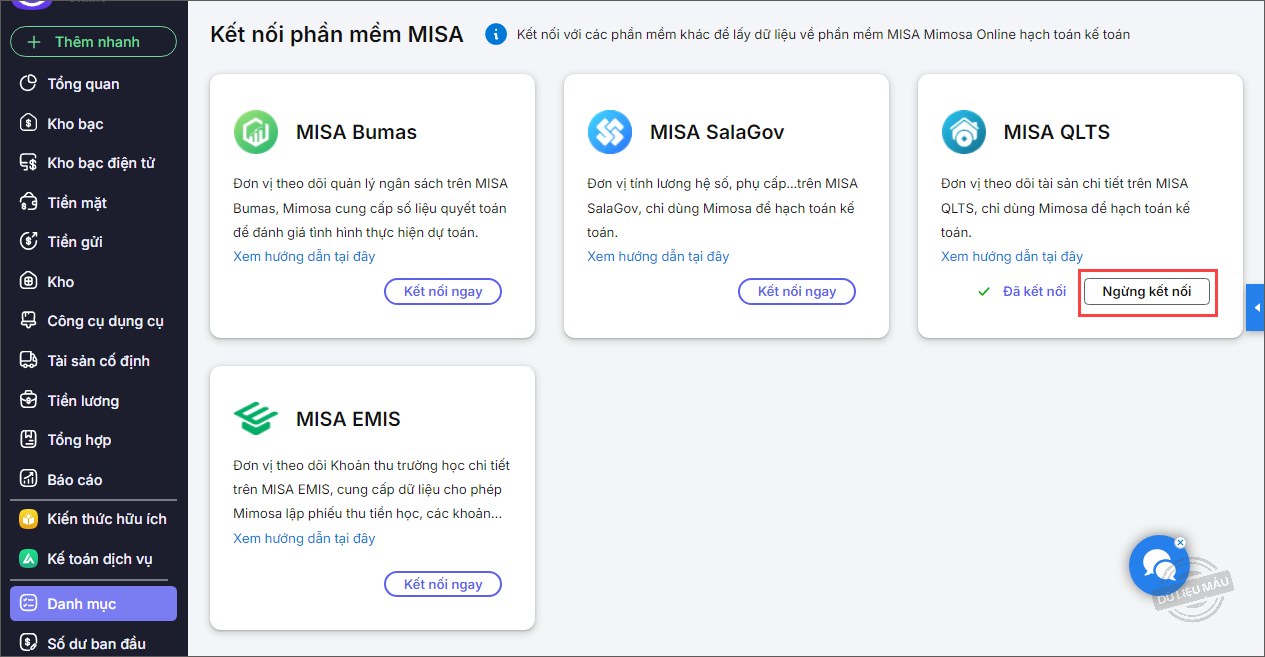The image size is (1265, 657).
Task: Select Tài sản cố định sidebar item
Action: (98, 361)
